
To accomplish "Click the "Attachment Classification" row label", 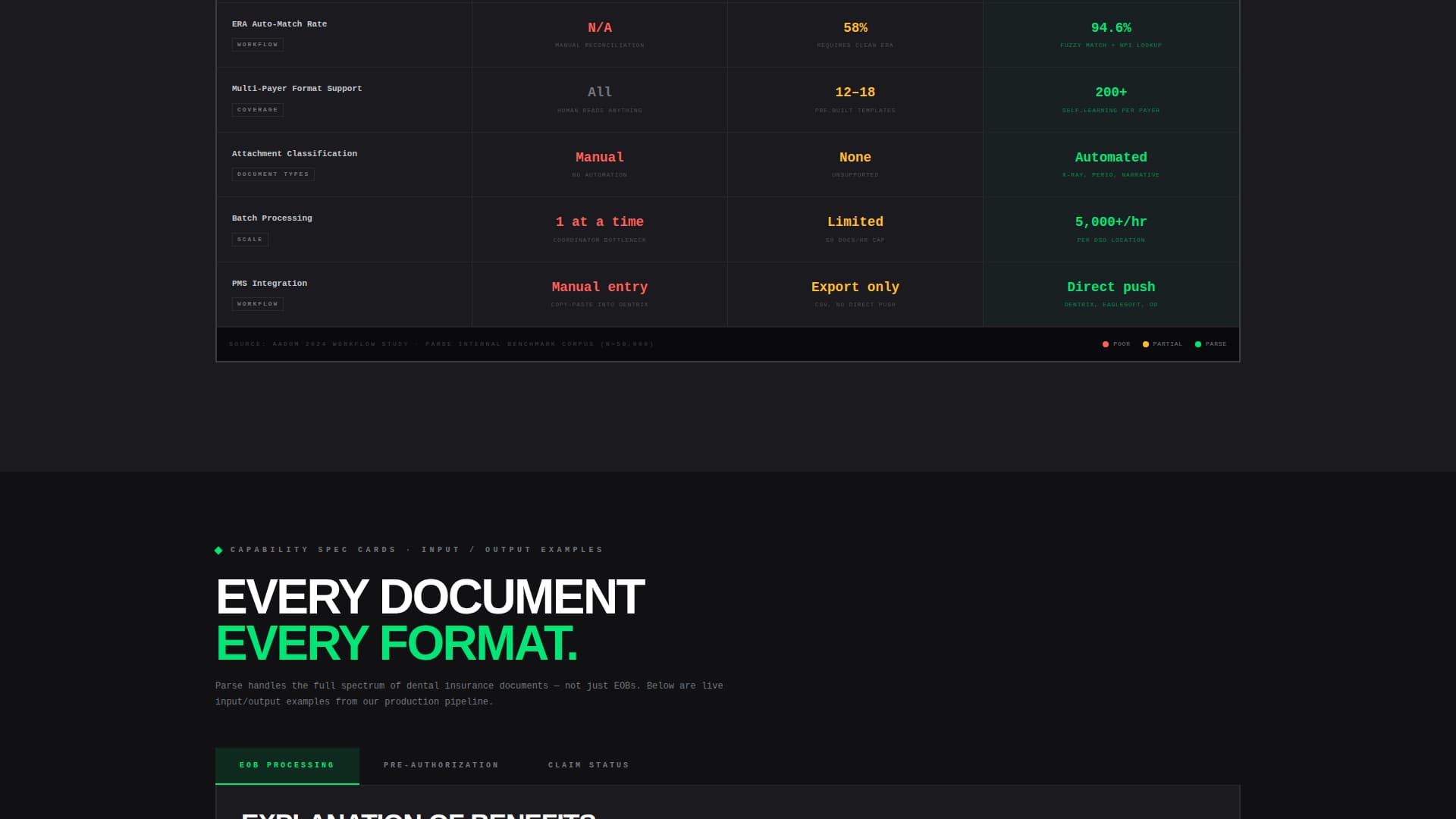I will coord(295,154).
